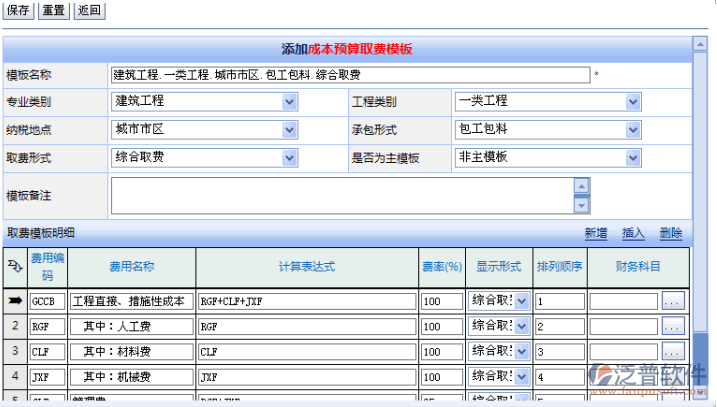Expand the 承包形式 dropdown
This screenshot has height=407, width=717.
tap(633, 130)
